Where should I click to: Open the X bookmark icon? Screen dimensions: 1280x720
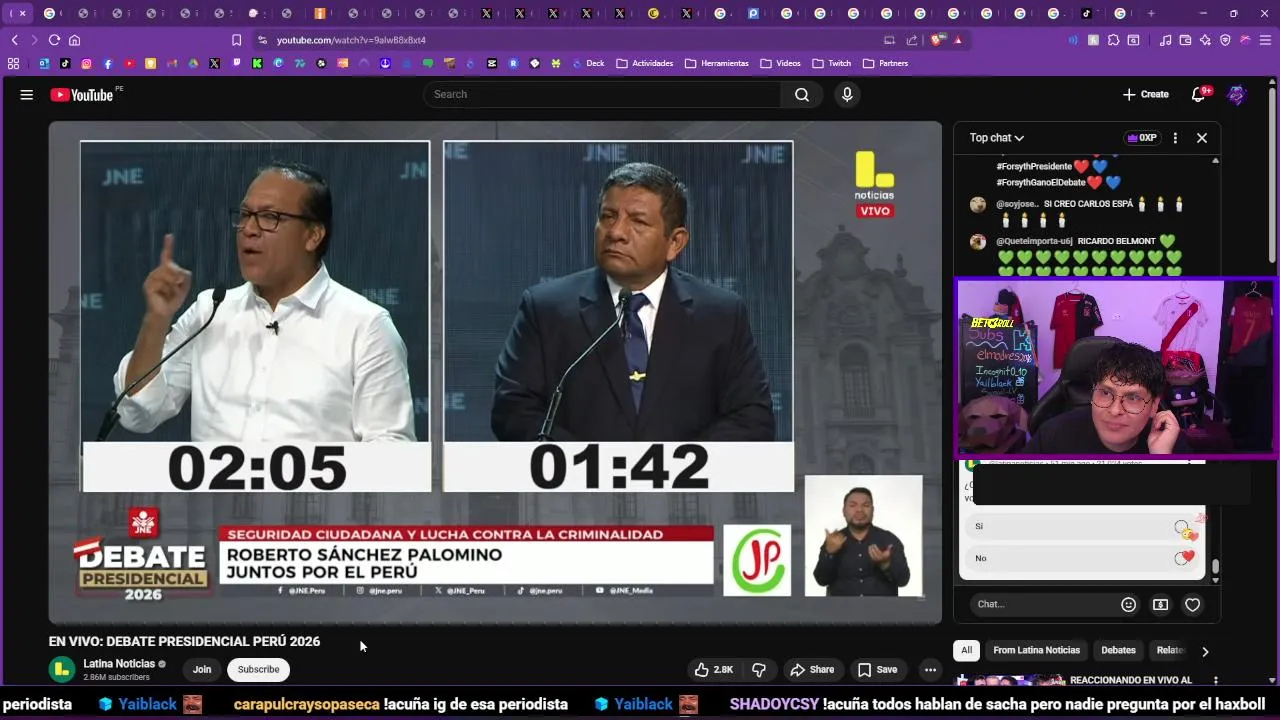(214, 63)
